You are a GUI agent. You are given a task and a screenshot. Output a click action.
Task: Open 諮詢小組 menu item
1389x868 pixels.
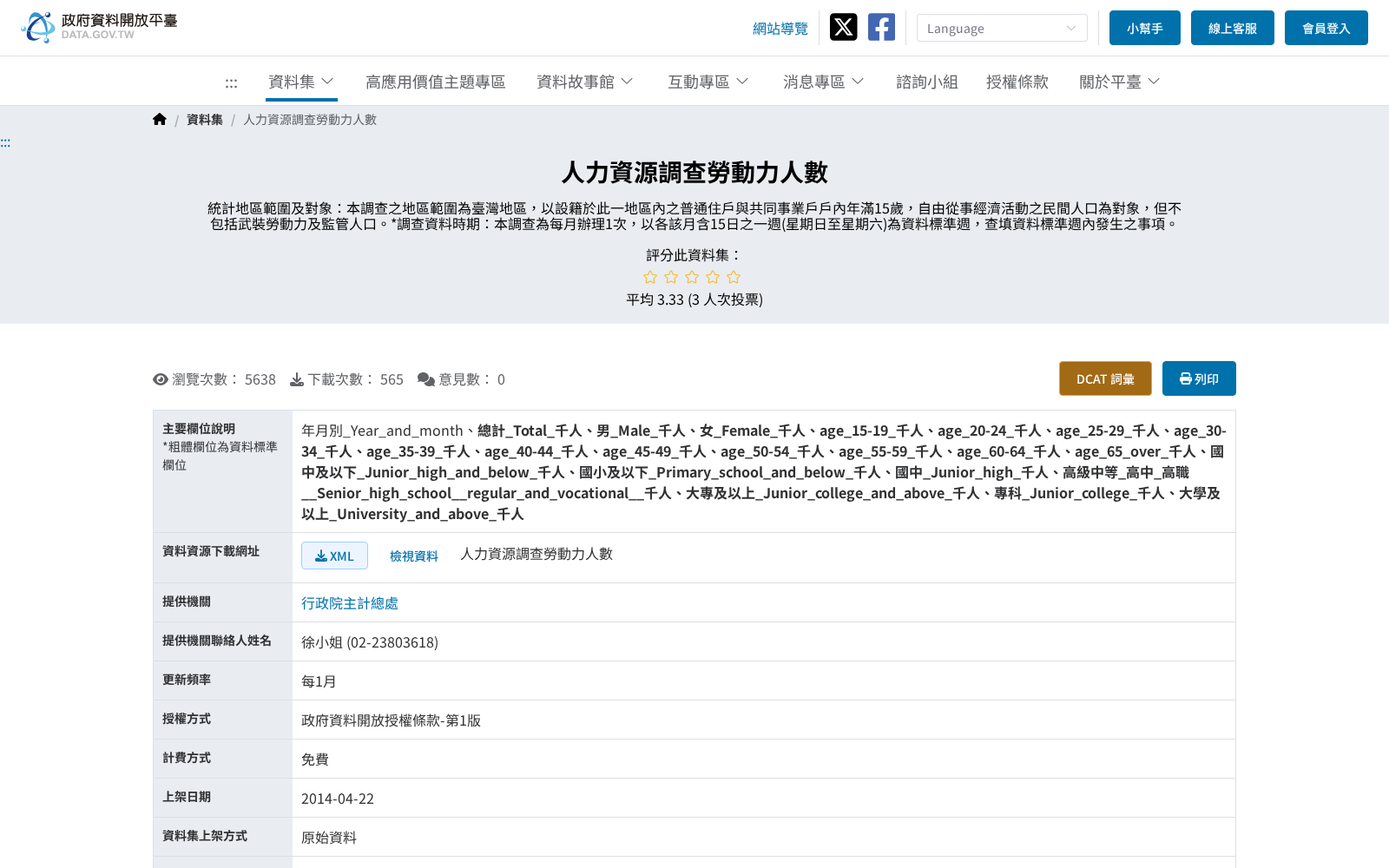pos(927,82)
